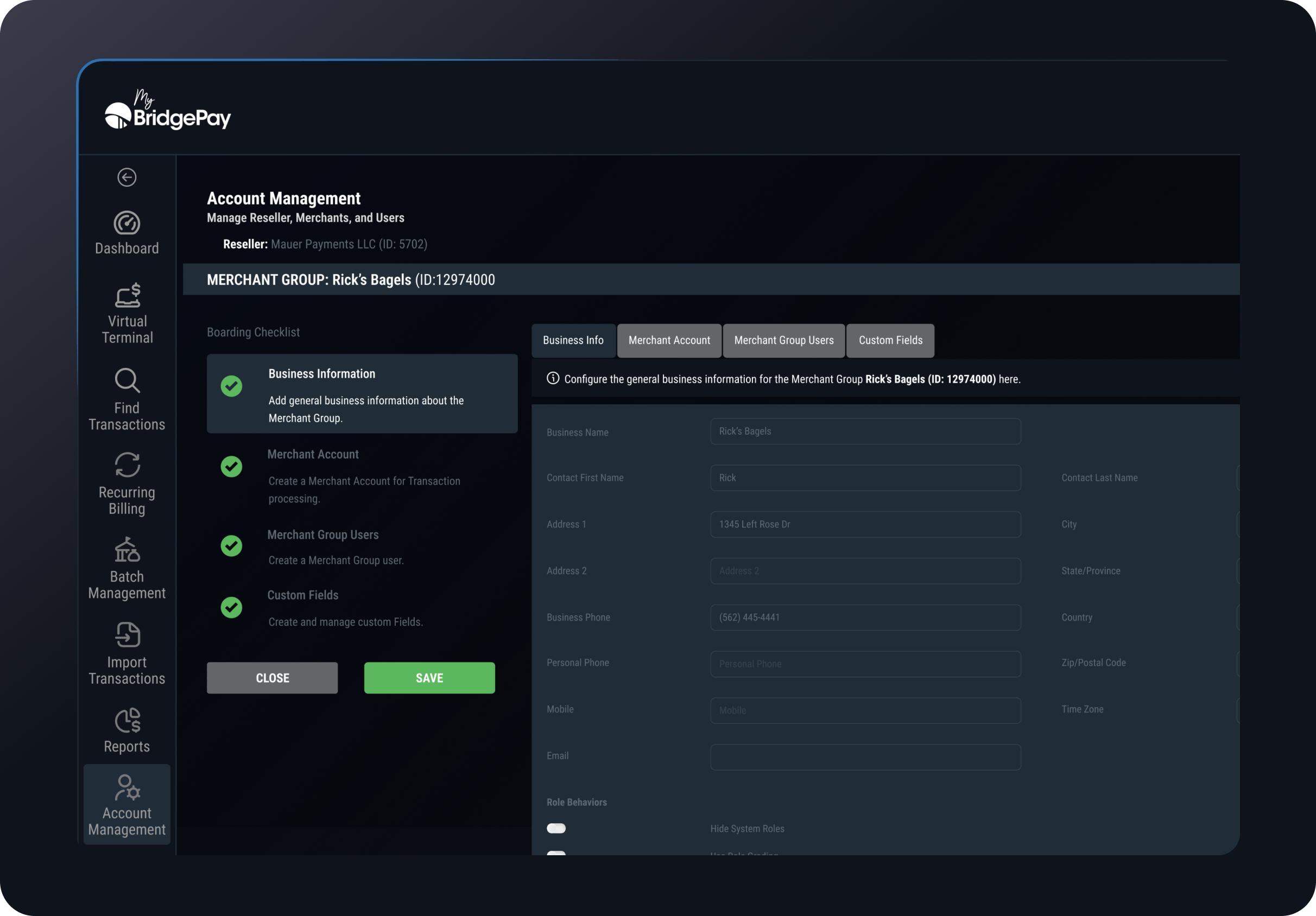Viewport: 1316px width, 916px height.
Task: Click the Business Phone field
Action: click(x=865, y=618)
